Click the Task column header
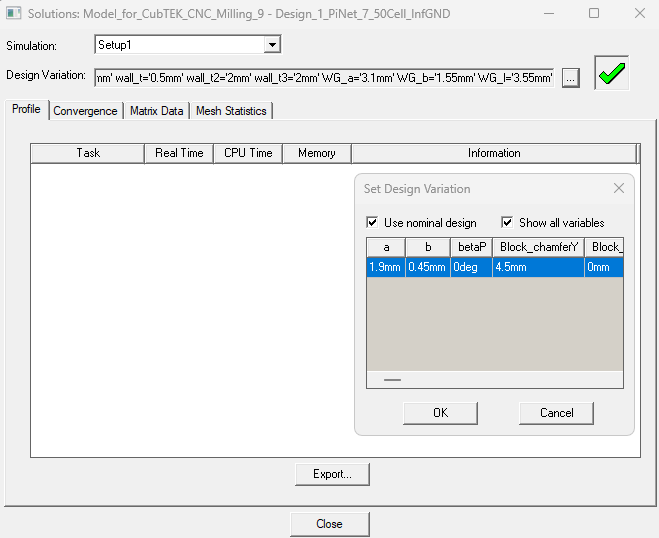Screen dimensions: 659x538 [88, 153]
